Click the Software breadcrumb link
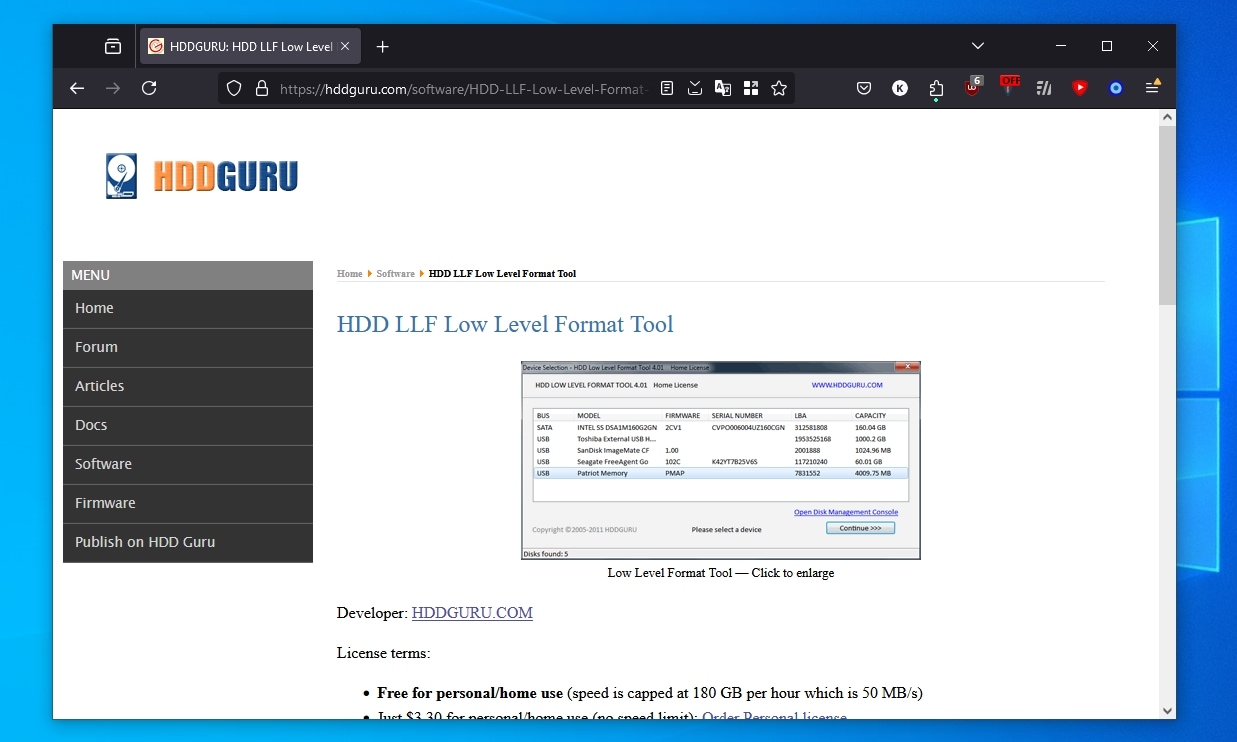 [x=395, y=273]
